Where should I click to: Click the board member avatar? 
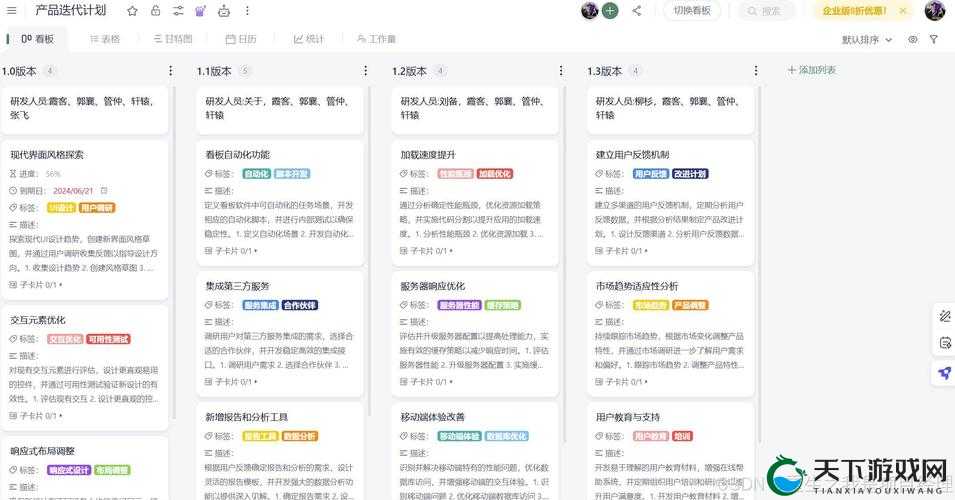click(x=589, y=10)
